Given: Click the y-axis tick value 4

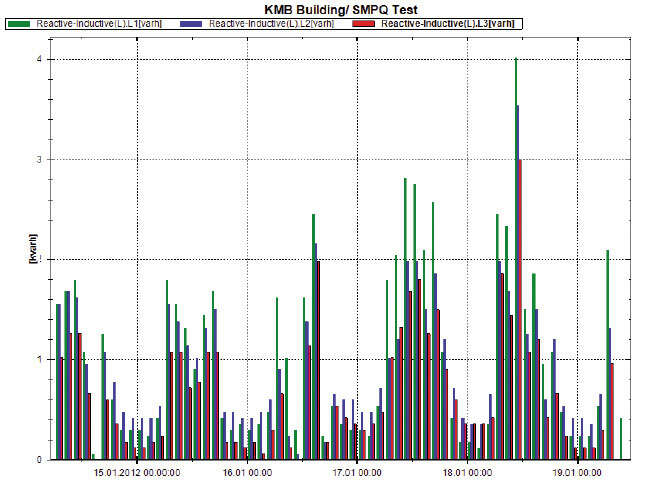Looking at the screenshot, I should click(x=40, y=59).
